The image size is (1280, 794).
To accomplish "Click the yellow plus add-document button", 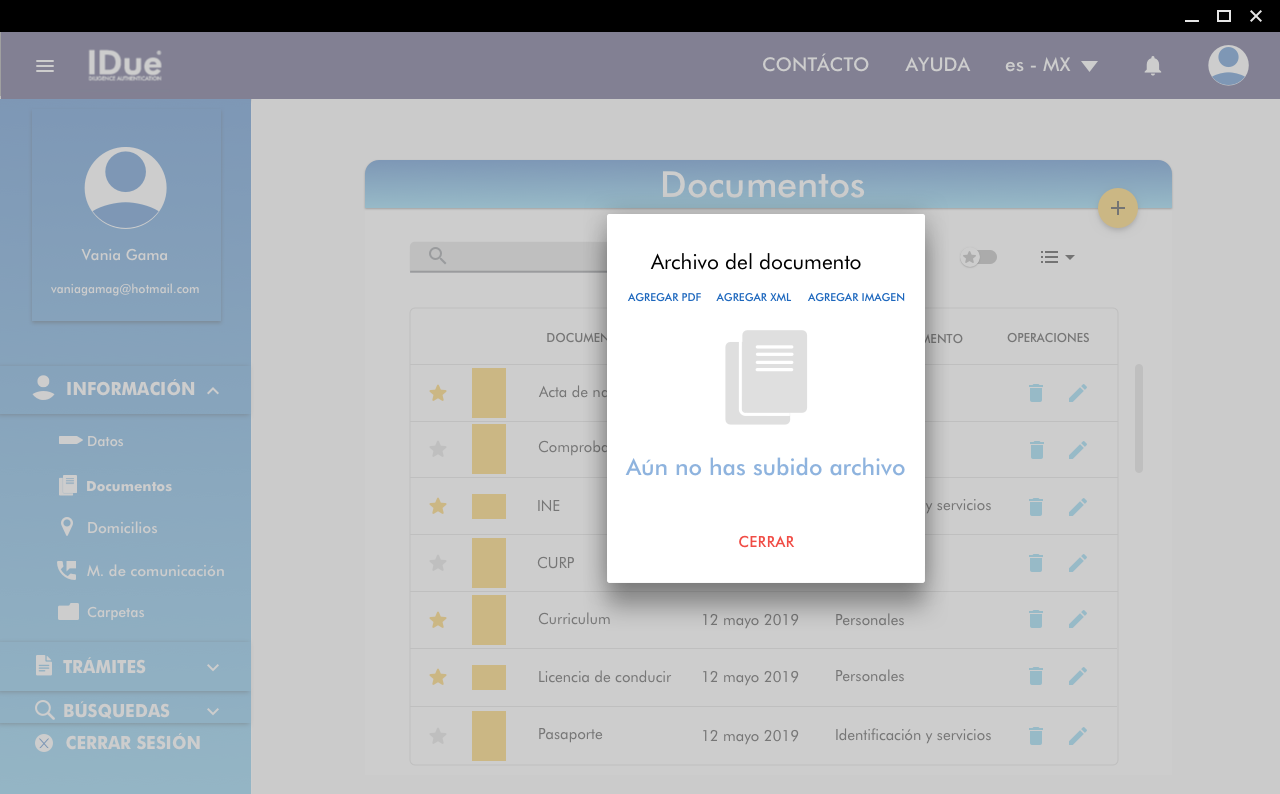I will (1117, 208).
